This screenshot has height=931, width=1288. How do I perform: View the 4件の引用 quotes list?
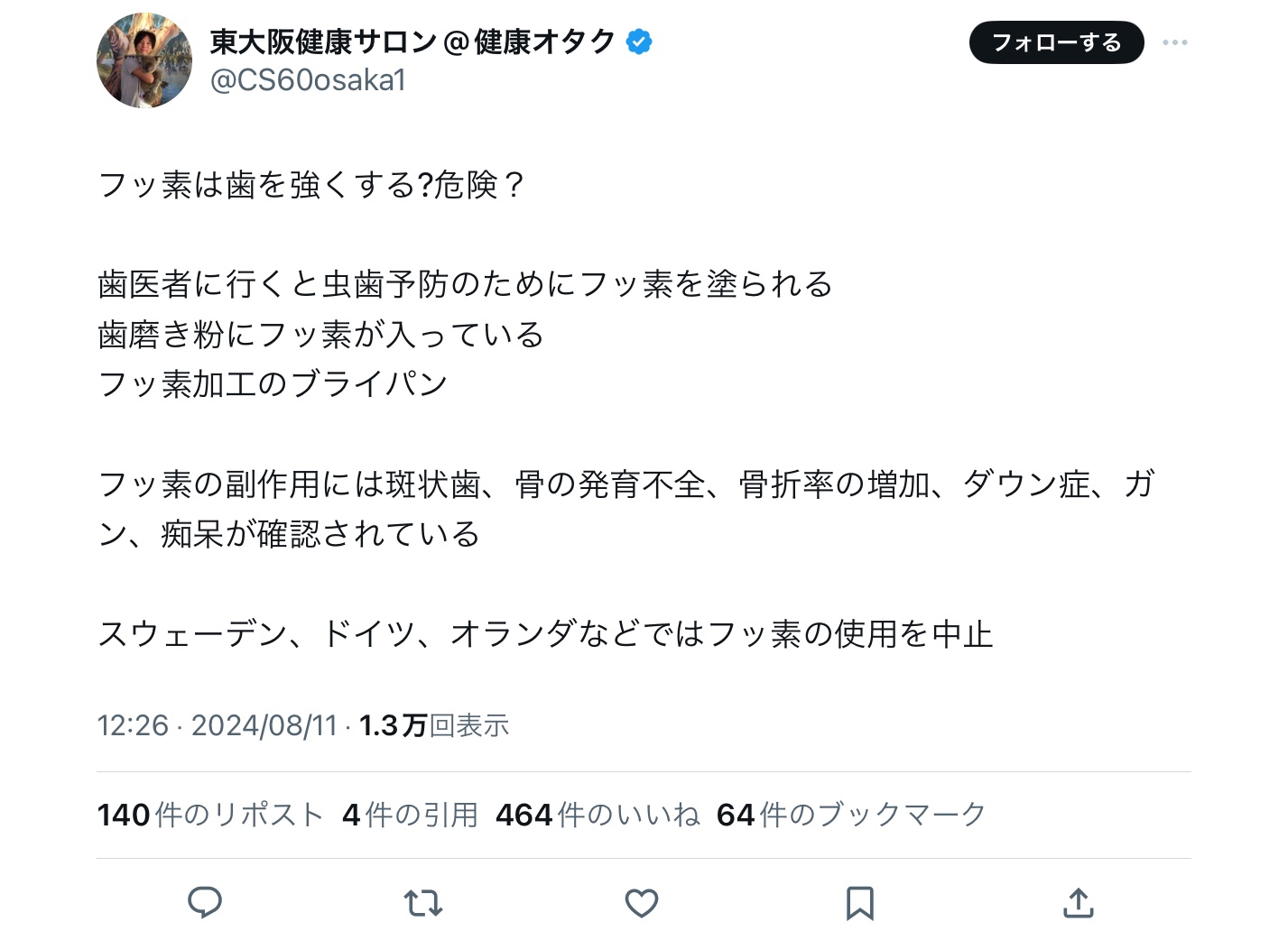click(410, 815)
